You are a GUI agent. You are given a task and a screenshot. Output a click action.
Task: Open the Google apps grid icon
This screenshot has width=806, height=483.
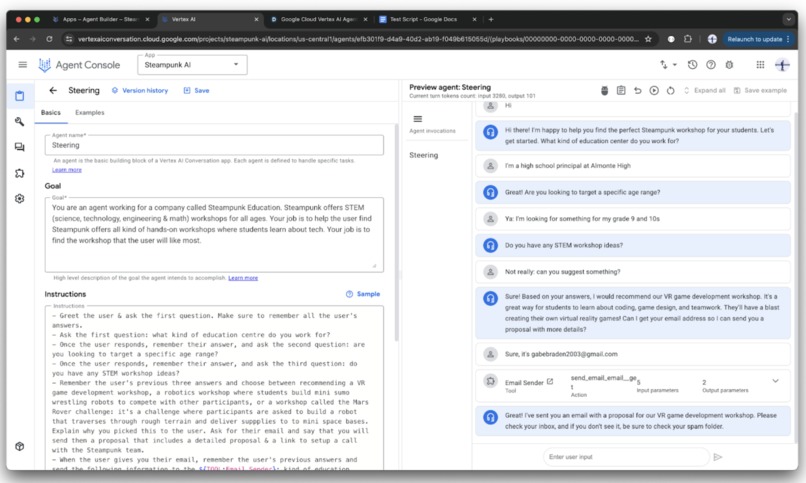pos(760,65)
